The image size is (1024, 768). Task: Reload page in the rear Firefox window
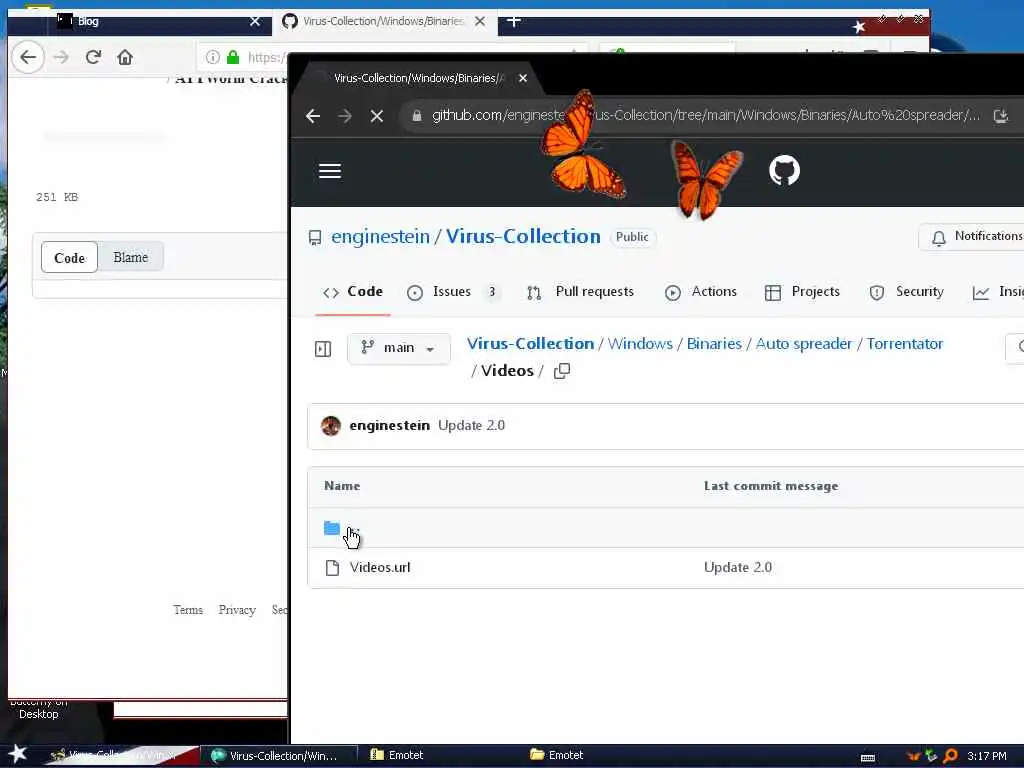pos(93,57)
